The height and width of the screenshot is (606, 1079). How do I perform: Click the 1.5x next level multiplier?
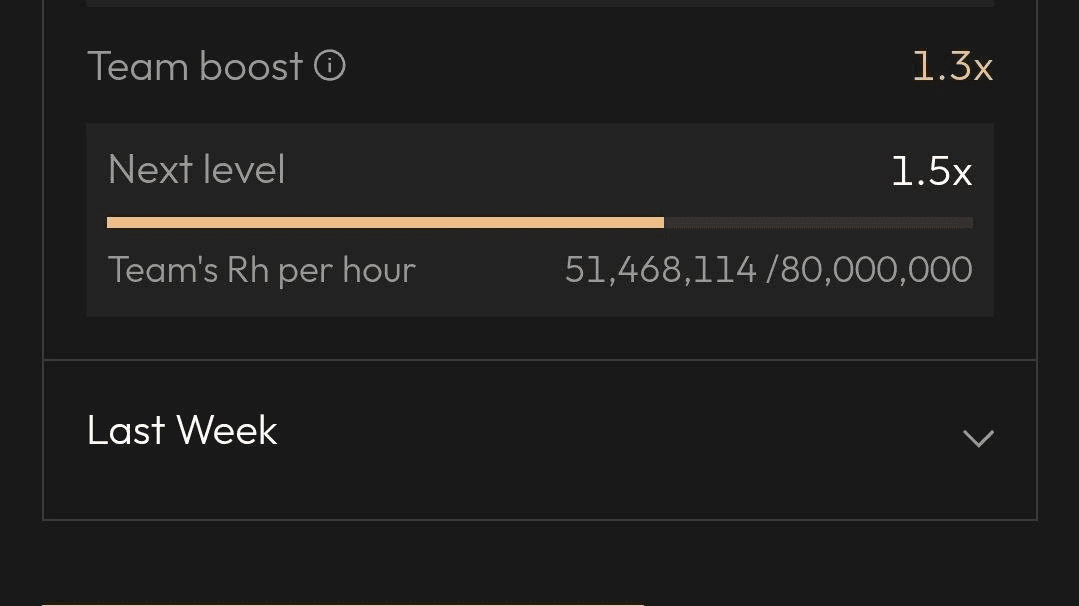(x=932, y=171)
